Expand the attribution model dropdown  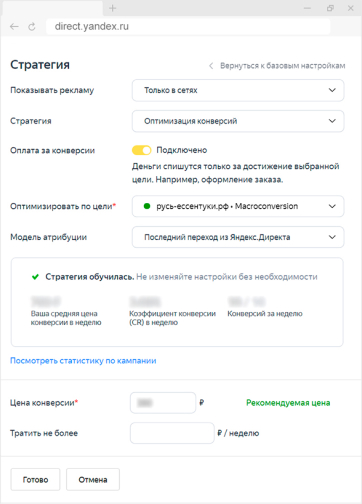pyautogui.click(x=238, y=237)
